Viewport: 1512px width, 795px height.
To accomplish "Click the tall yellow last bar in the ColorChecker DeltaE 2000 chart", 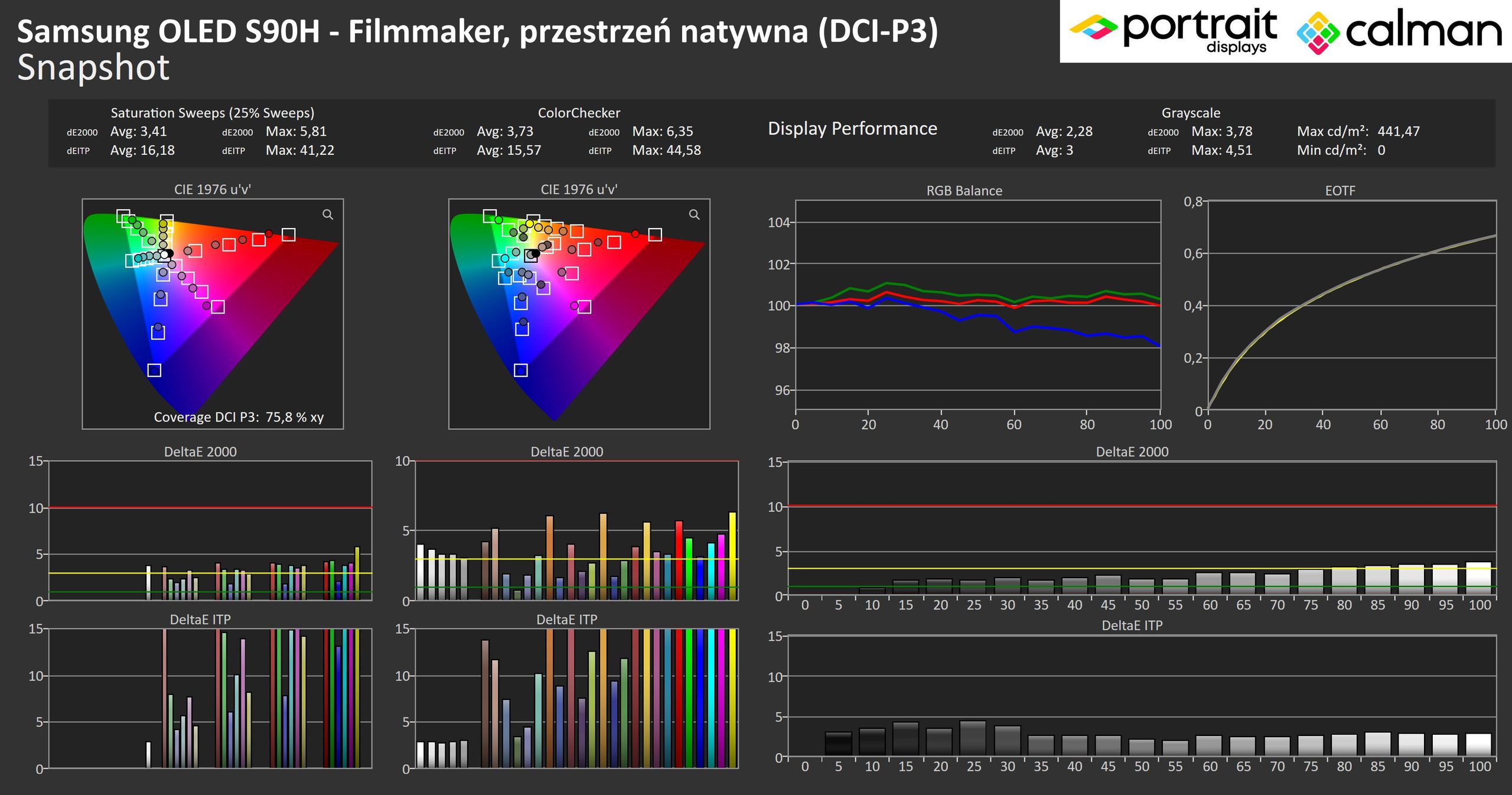I will pos(732,556).
